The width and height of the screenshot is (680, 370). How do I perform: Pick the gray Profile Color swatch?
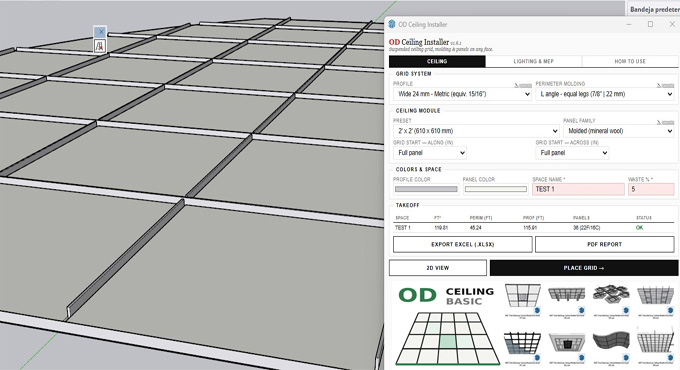(x=426, y=189)
